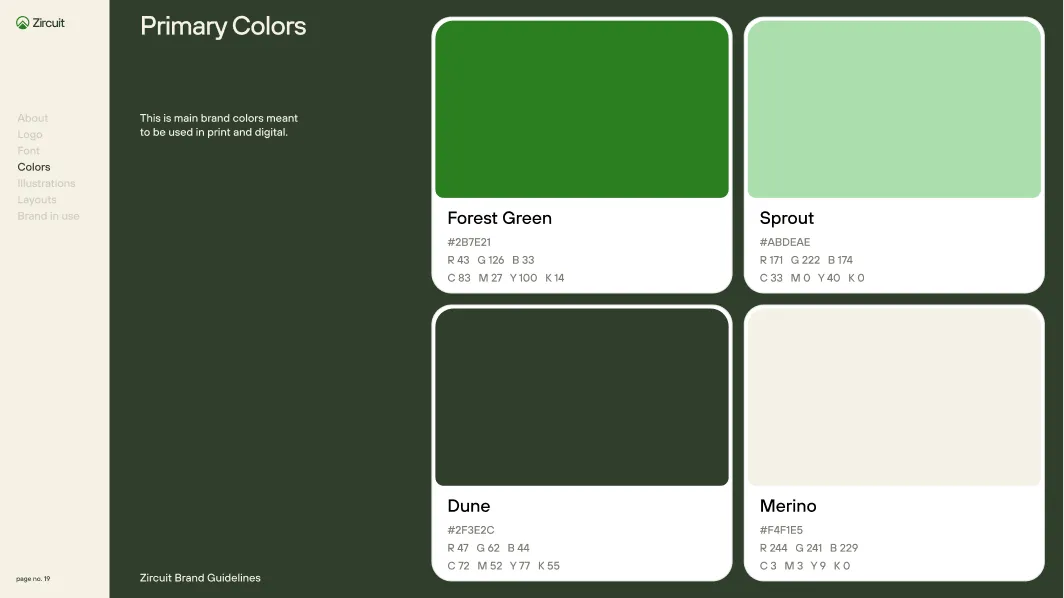Select the Forest Green color swatch
This screenshot has height=598, width=1064.
tap(581, 108)
